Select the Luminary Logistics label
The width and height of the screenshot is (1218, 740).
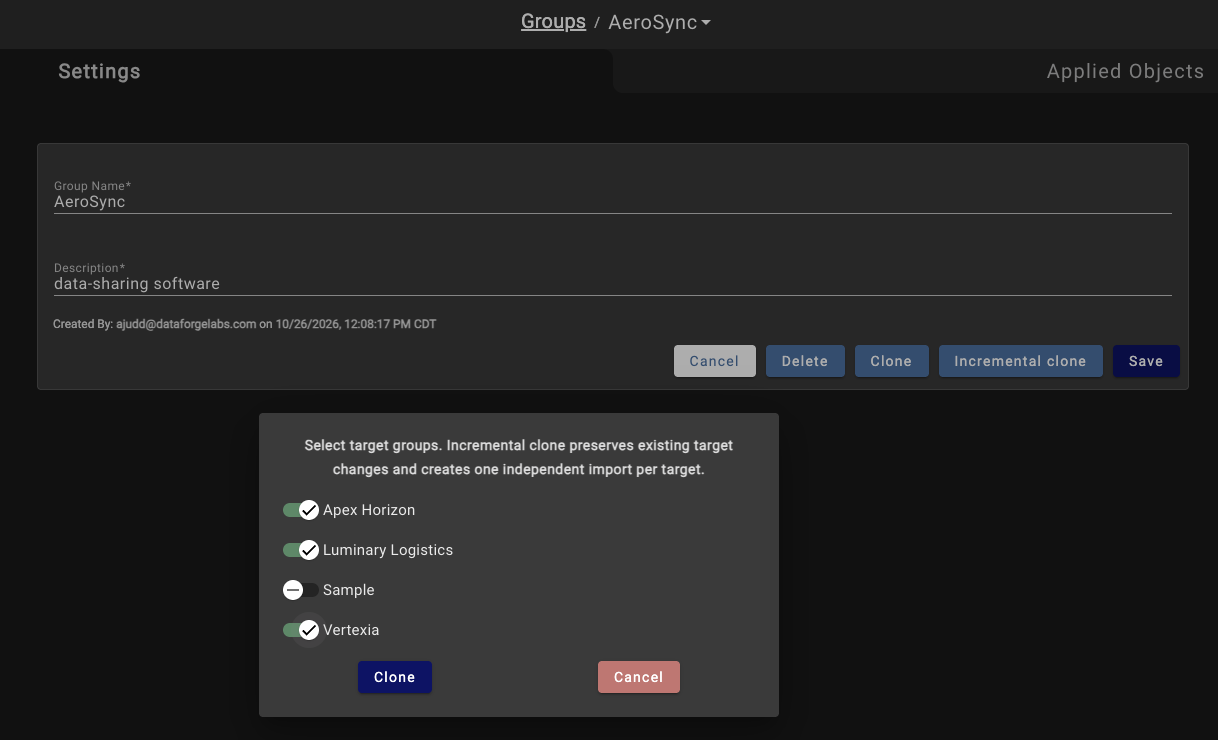pyautogui.click(x=388, y=550)
